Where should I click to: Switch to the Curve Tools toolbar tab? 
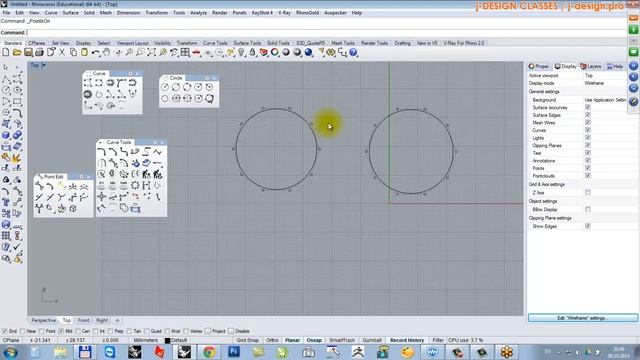pos(215,43)
